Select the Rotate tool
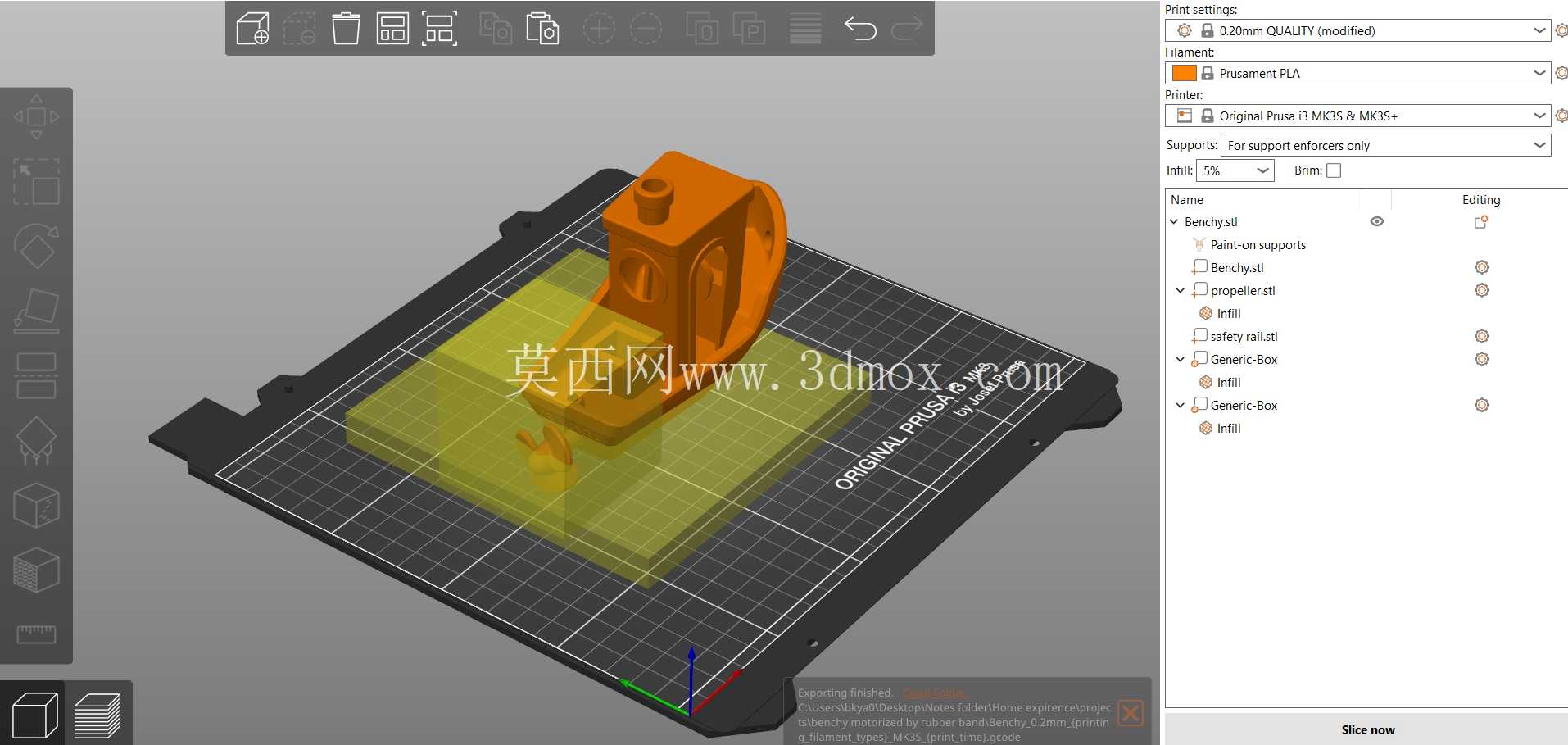The width and height of the screenshot is (1568, 745). click(x=36, y=245)
